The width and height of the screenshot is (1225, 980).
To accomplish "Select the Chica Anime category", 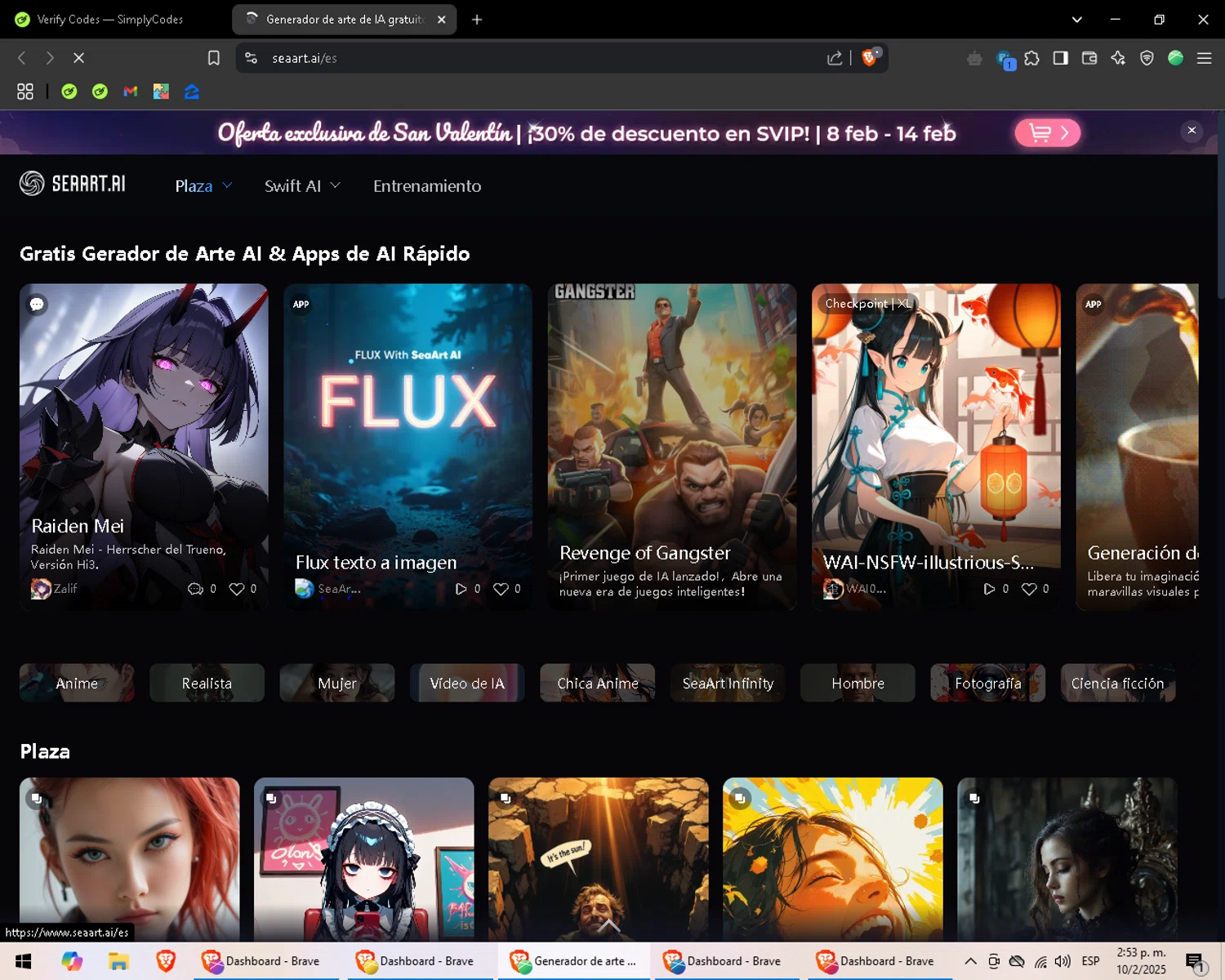I will click(598, 683).
